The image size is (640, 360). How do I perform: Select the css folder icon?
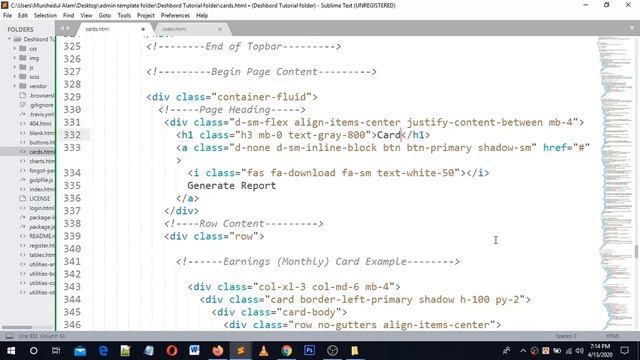tap(23, 49)
